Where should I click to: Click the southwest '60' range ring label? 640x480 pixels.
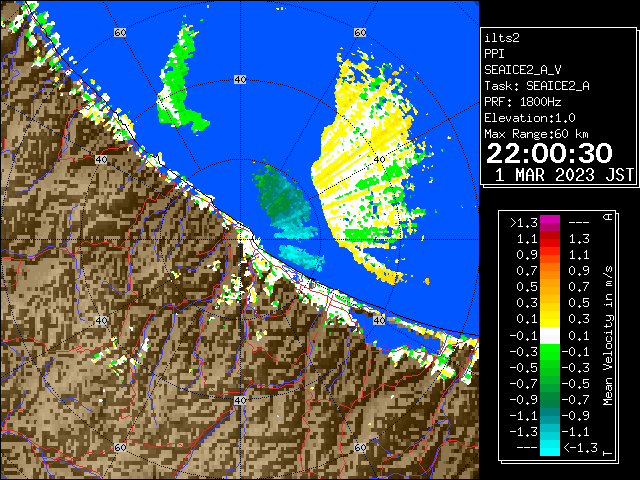click(120, 447)
